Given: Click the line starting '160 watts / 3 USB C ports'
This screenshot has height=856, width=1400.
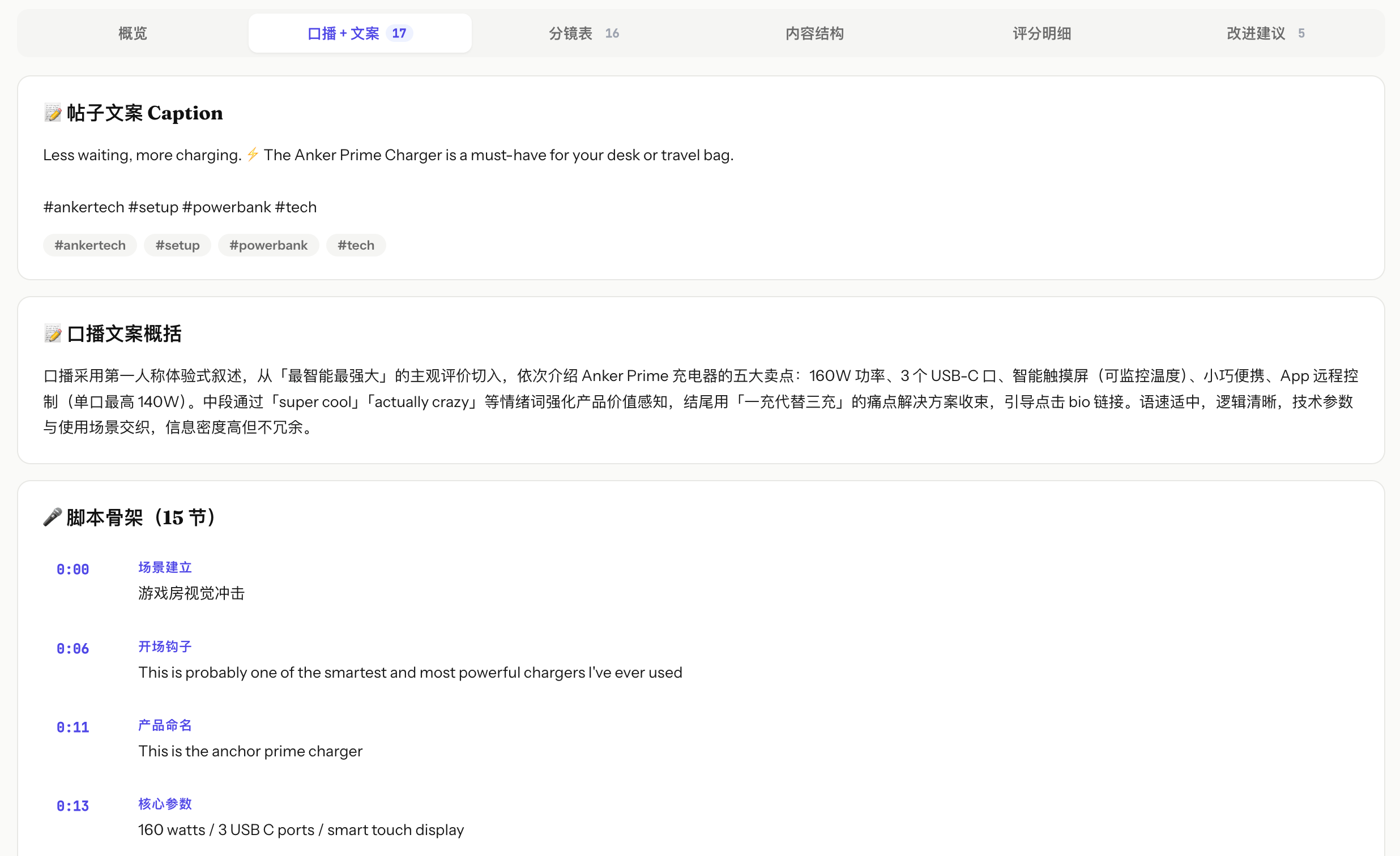Looking at the screenshot, I should [301, 830].
